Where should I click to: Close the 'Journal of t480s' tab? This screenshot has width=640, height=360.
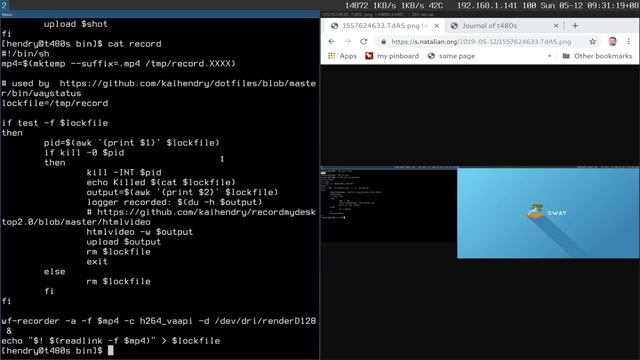pyautogui.click(x=556, y=26)
